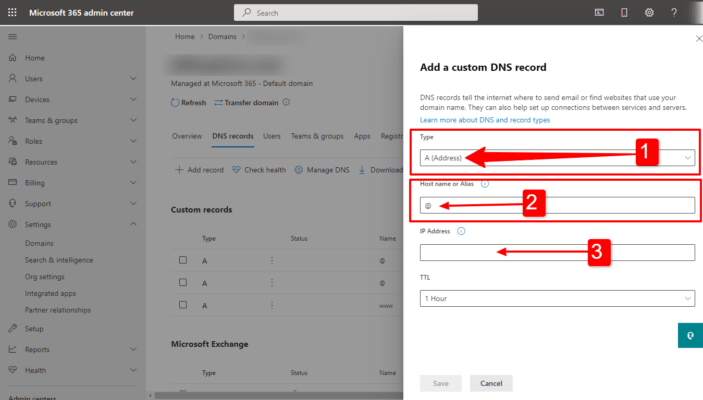Open the app launcher waffle icon

tap(12, 12)
